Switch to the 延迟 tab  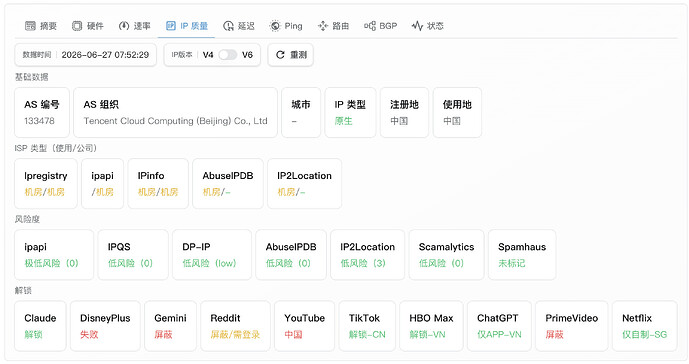239,26
